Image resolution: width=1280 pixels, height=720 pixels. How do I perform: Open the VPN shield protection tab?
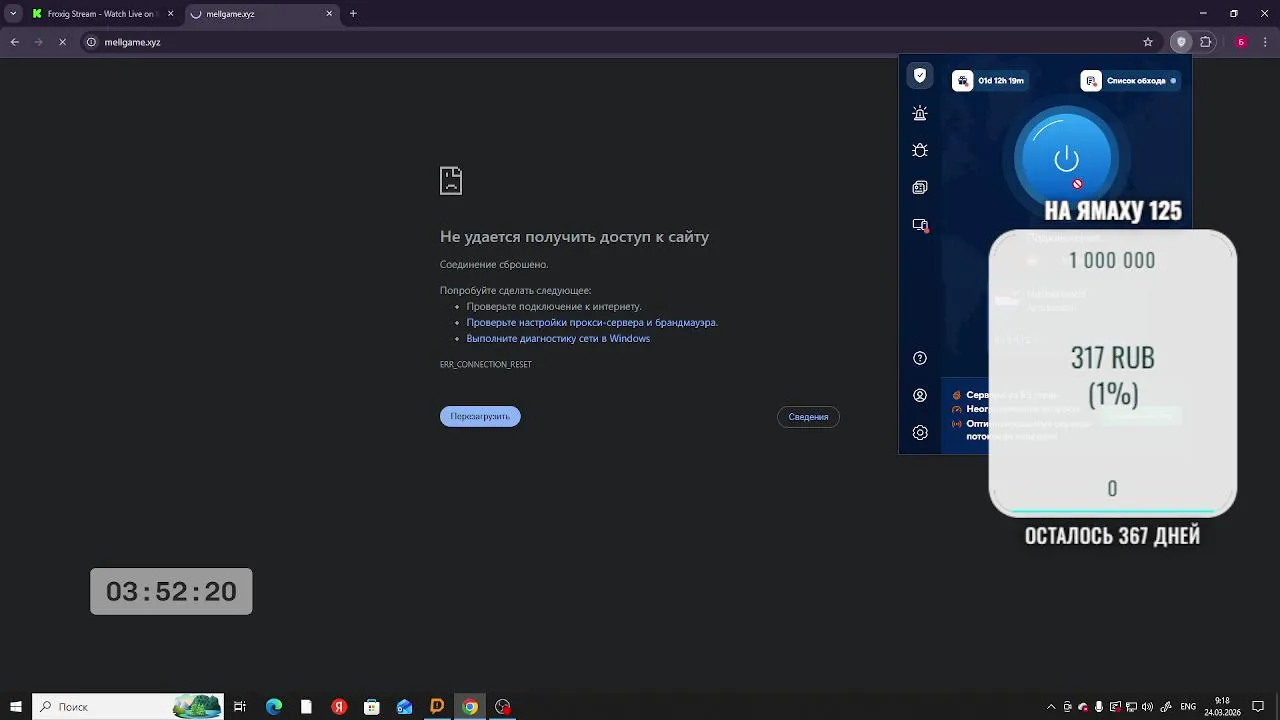click(920, 76)
